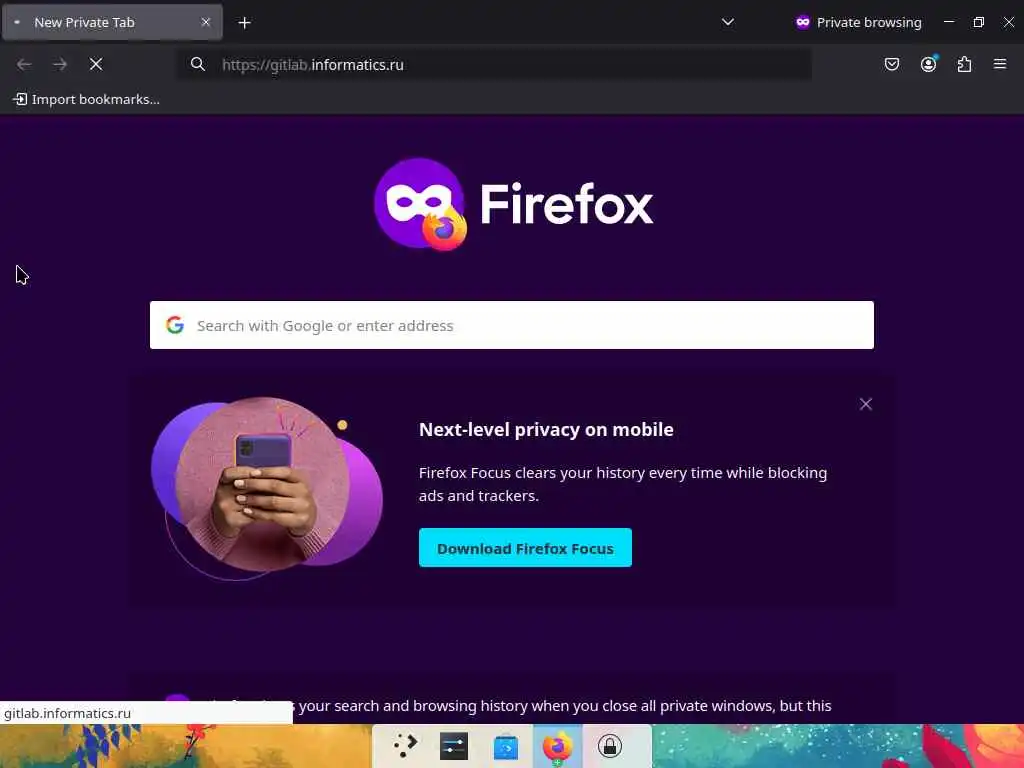Open the Firefox account icon
Viewport: 1024px width, 768px height.
pos(928,64)
